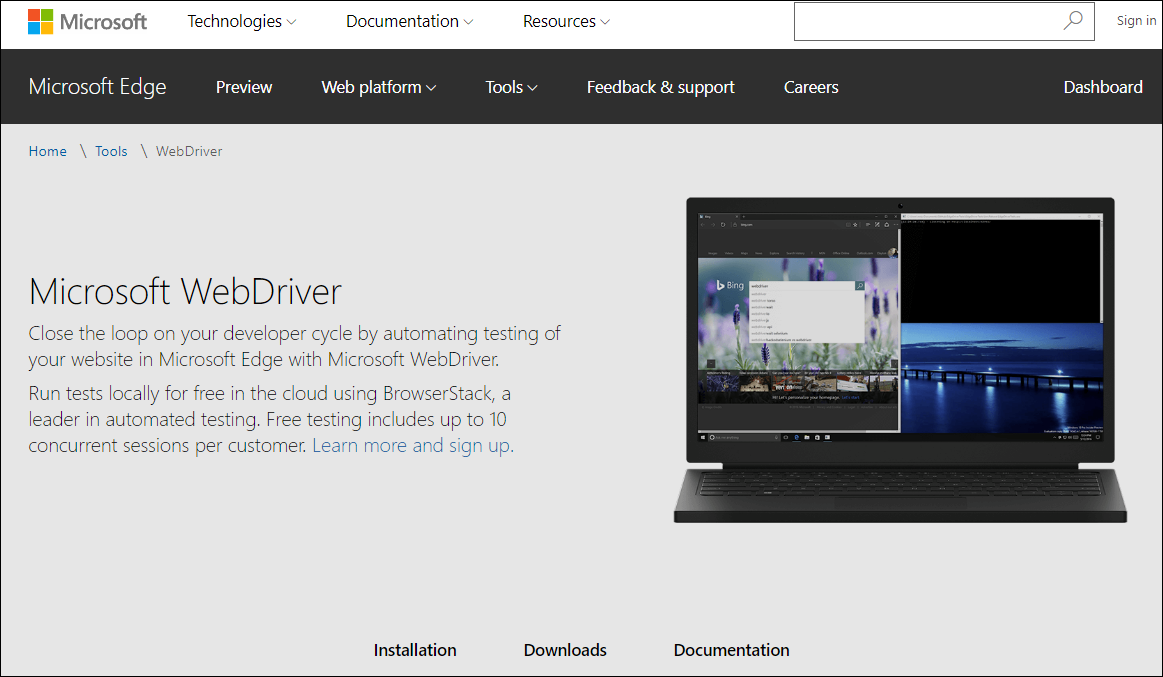The height and width of the screenshot is (677, 1163).
Task: Expand the Documentation dropdown in top bar
Action: (409, 22)
